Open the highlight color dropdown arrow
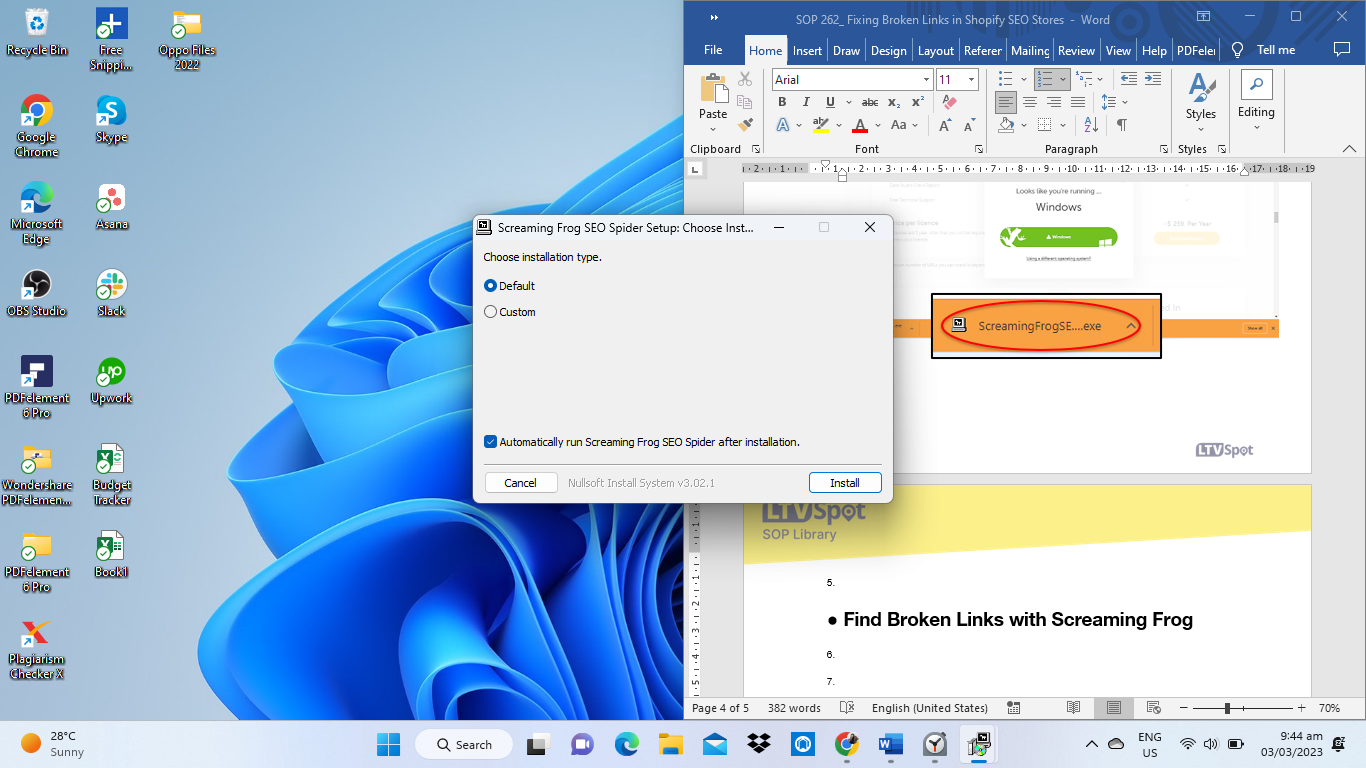 point(840,125)
